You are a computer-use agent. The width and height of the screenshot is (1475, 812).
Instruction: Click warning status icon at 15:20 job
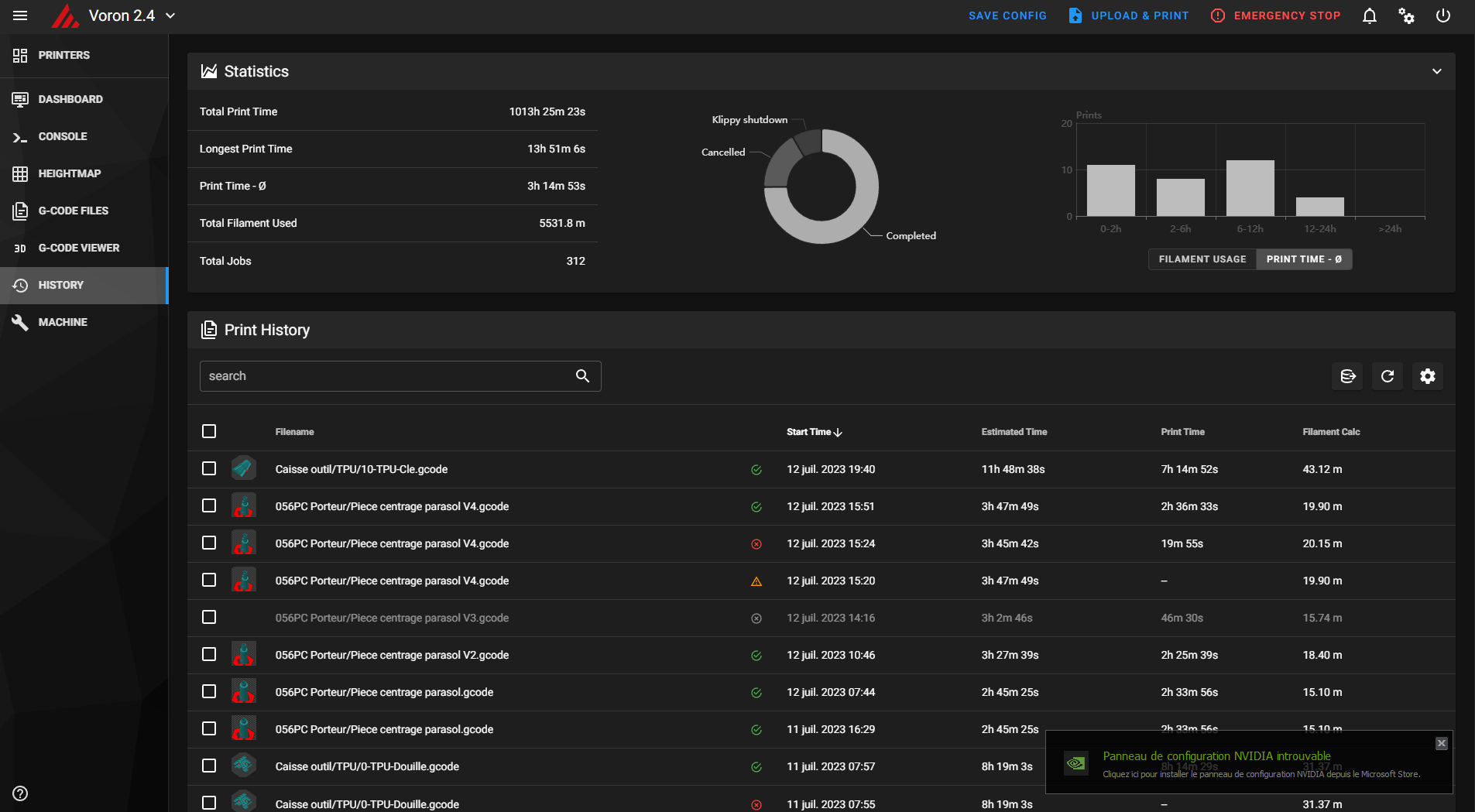click(756, 581)
